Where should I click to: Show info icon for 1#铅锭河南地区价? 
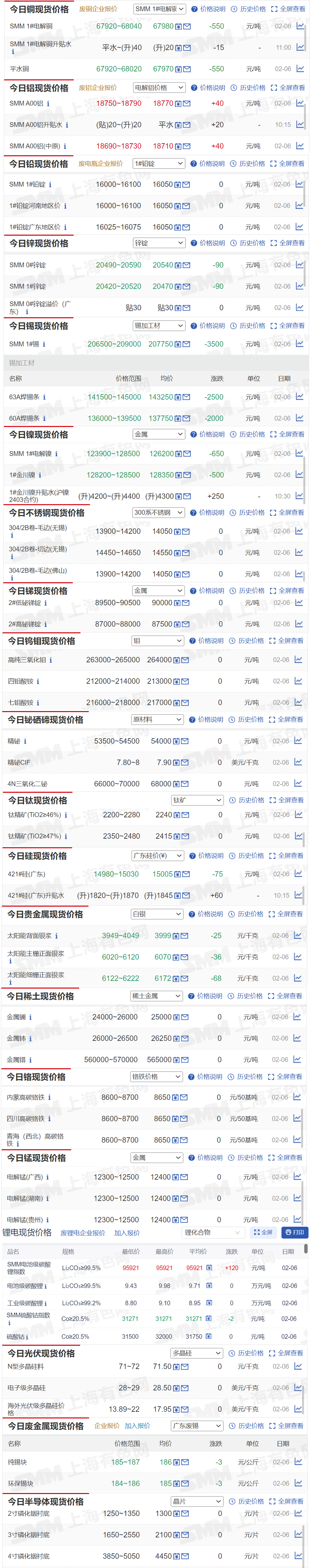pos(65,206)
